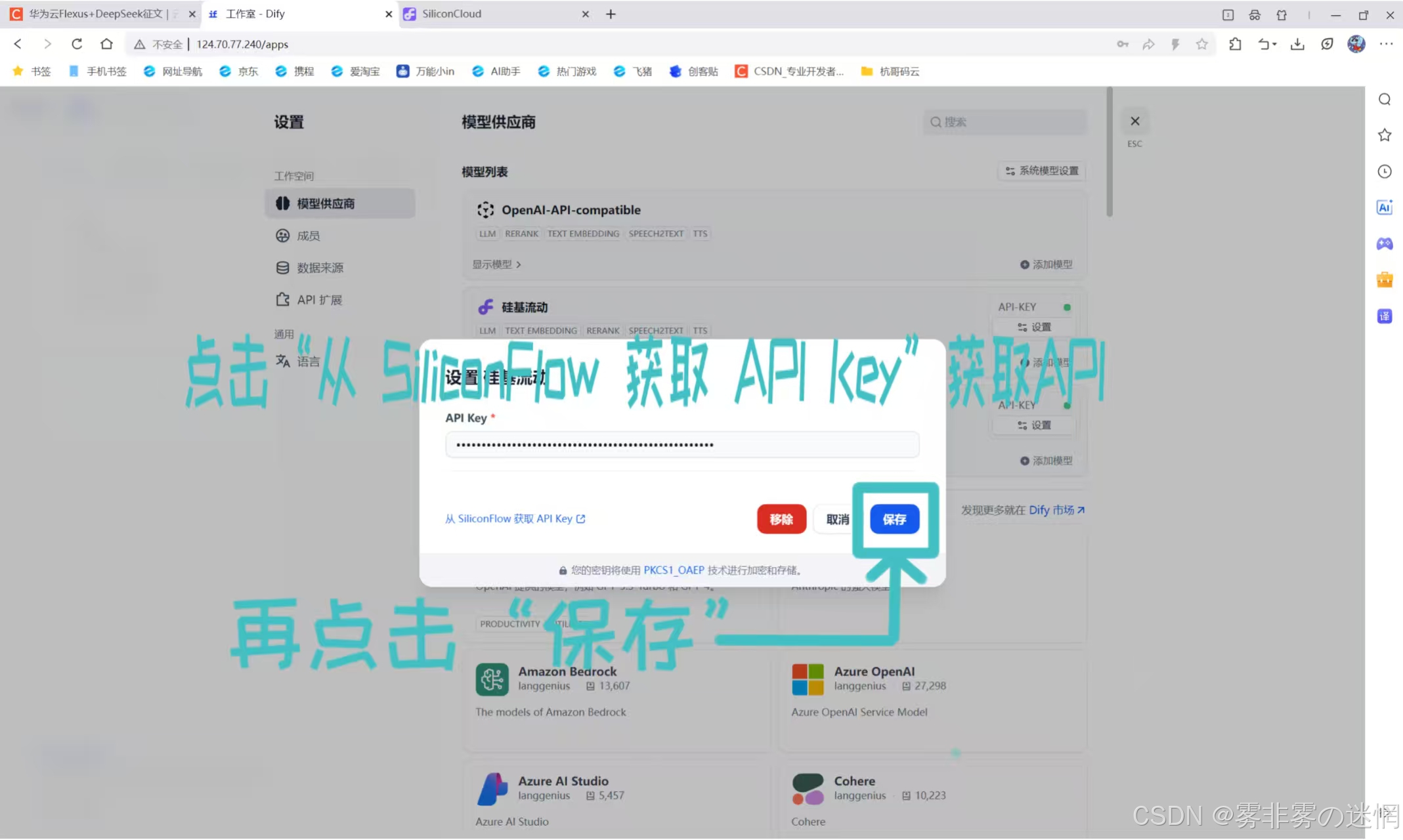
Task: Open the sidebar game controller icon
Action: 1385,243
